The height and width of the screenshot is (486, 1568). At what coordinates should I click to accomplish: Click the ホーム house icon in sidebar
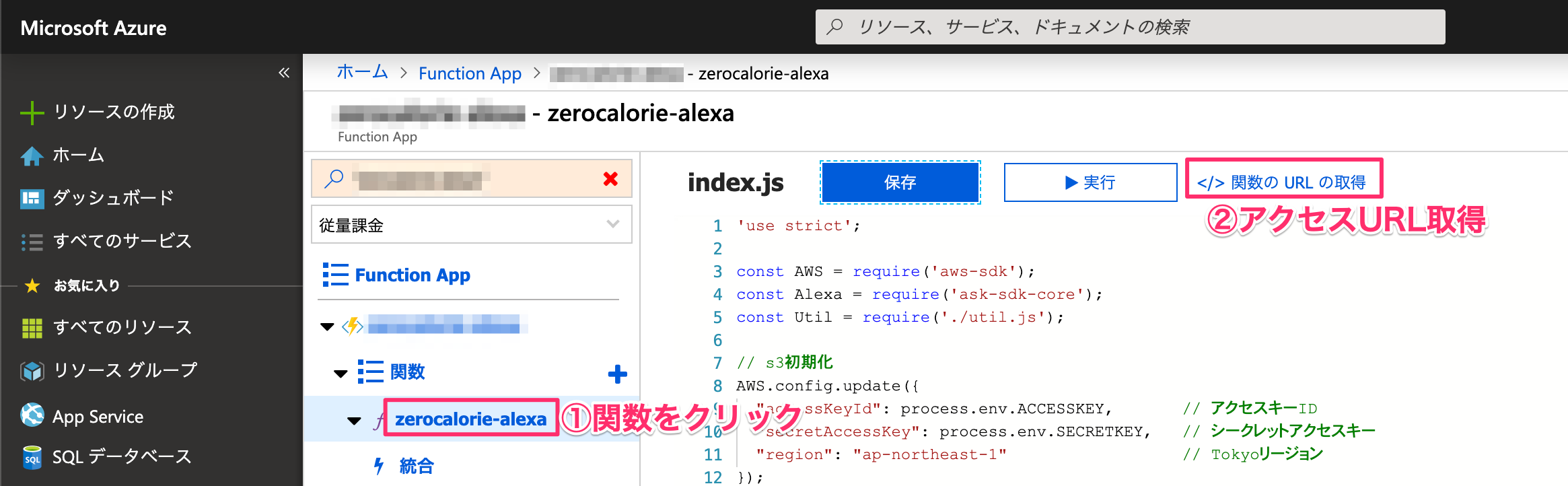pyautogui.click(x=32, y=155)
